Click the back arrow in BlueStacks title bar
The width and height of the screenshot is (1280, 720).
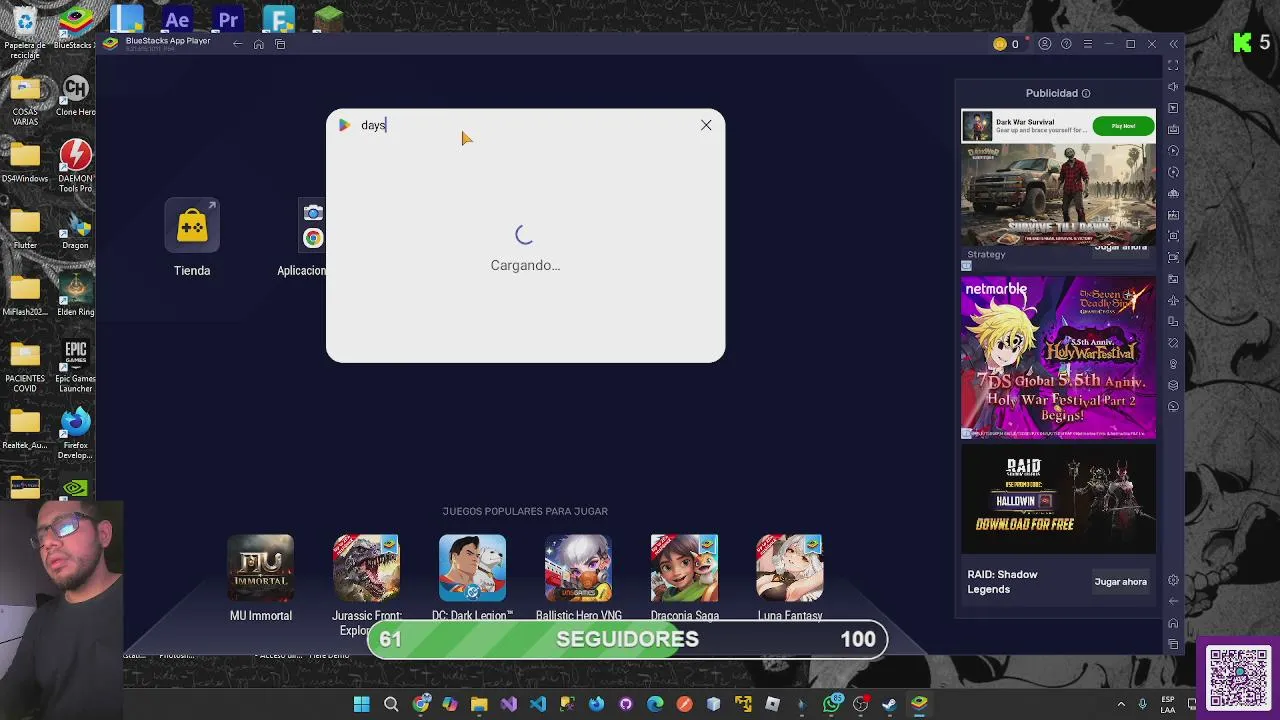click(x=237, y=44)
